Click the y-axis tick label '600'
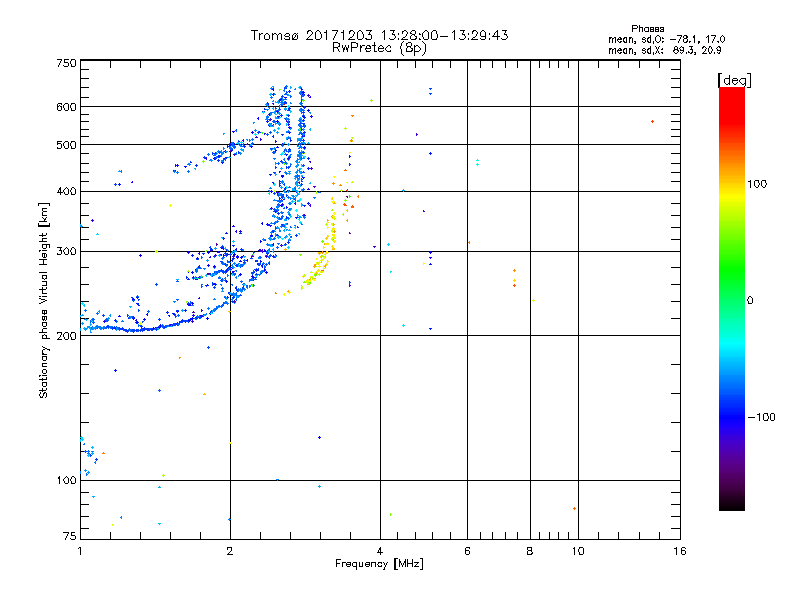This screenshot has height=600, width=800. [x=66, y=107]
